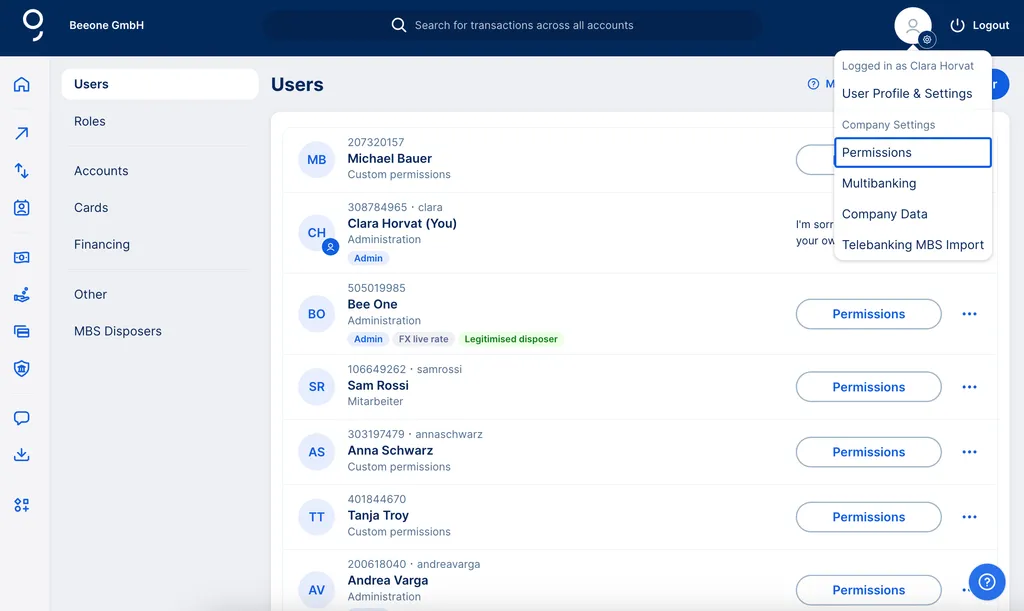This screenshot has width=1024, height=611.
Task: Go to Roles in the side navigation
Action: (90, 121)
